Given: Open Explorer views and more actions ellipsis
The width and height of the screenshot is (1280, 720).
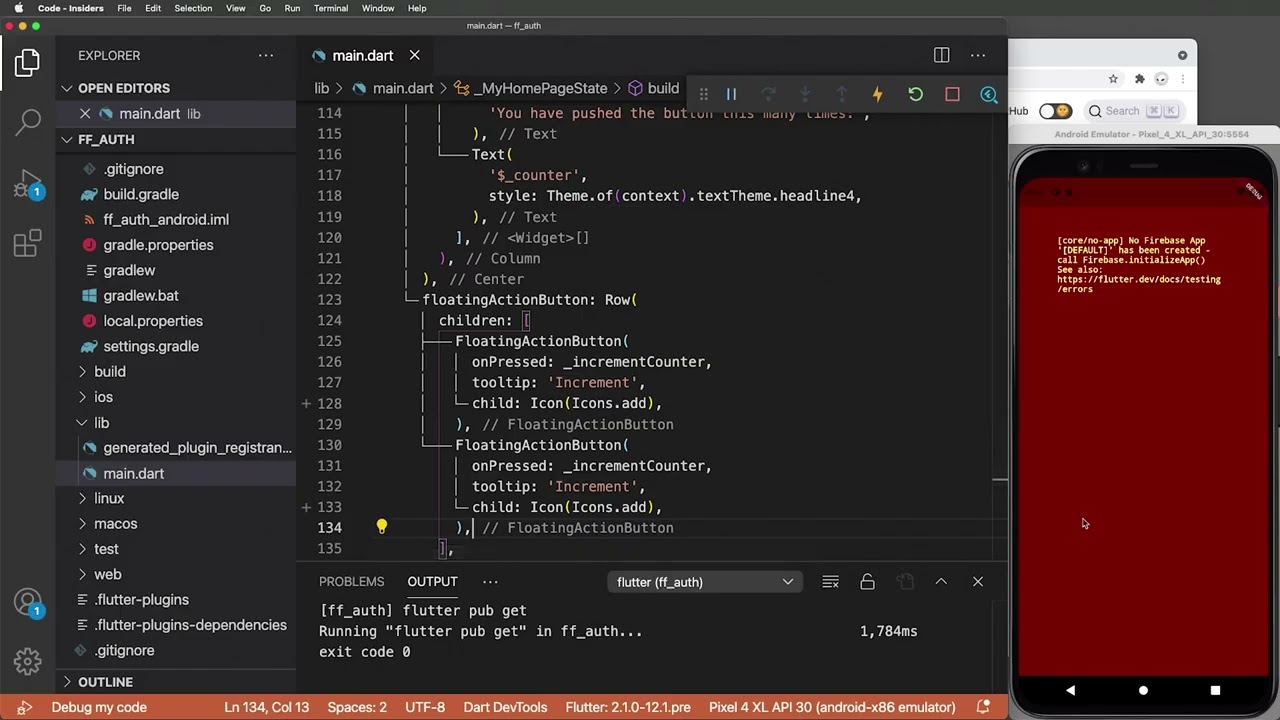Looking at the screenshot, I should [x=265, y=55].
